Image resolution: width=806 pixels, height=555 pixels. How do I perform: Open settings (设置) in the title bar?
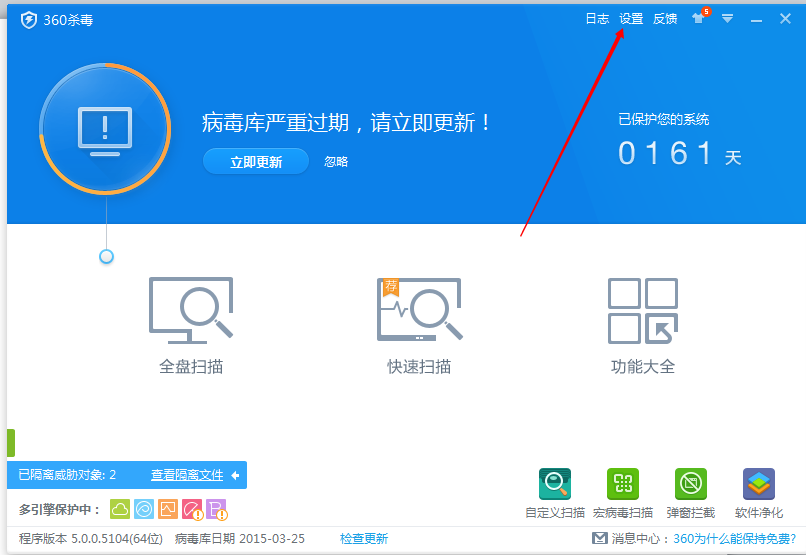coord(631,18)
